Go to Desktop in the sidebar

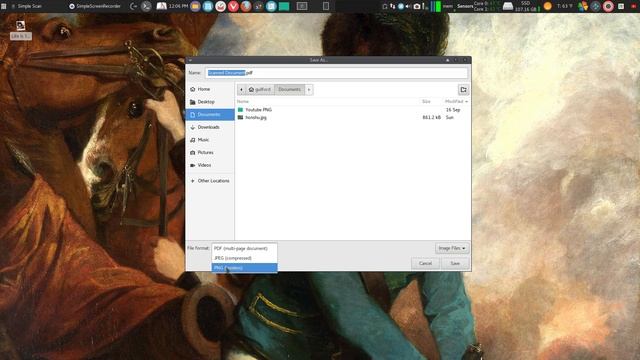pyautogui.click(x=210, y=102)
